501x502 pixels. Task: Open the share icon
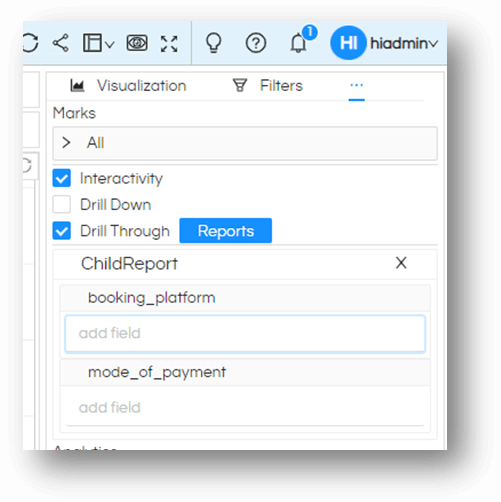click(61, 43)
